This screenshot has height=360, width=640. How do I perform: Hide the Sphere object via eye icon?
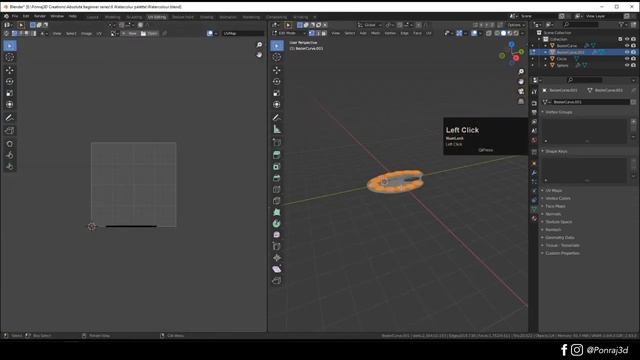pyautogui.click(x=627, y=65)
